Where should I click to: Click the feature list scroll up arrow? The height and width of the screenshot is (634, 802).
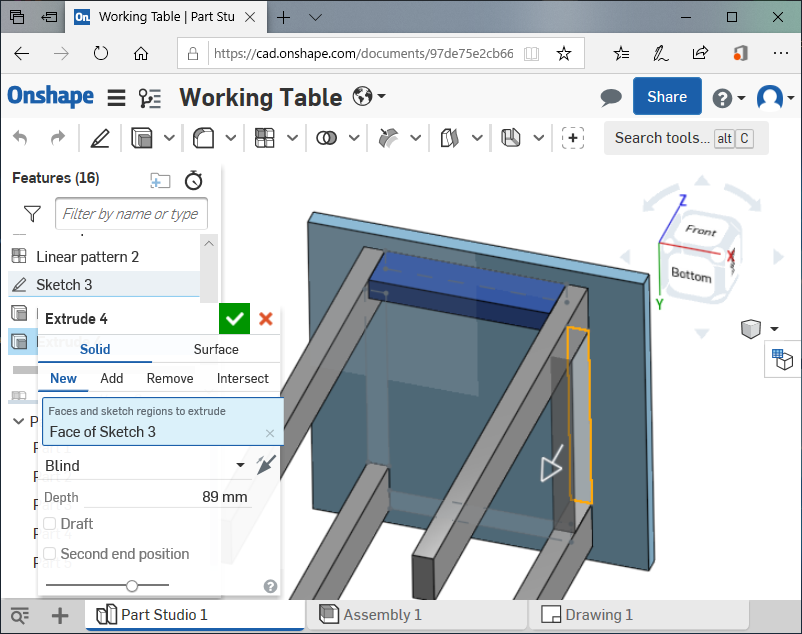[209, 243]
